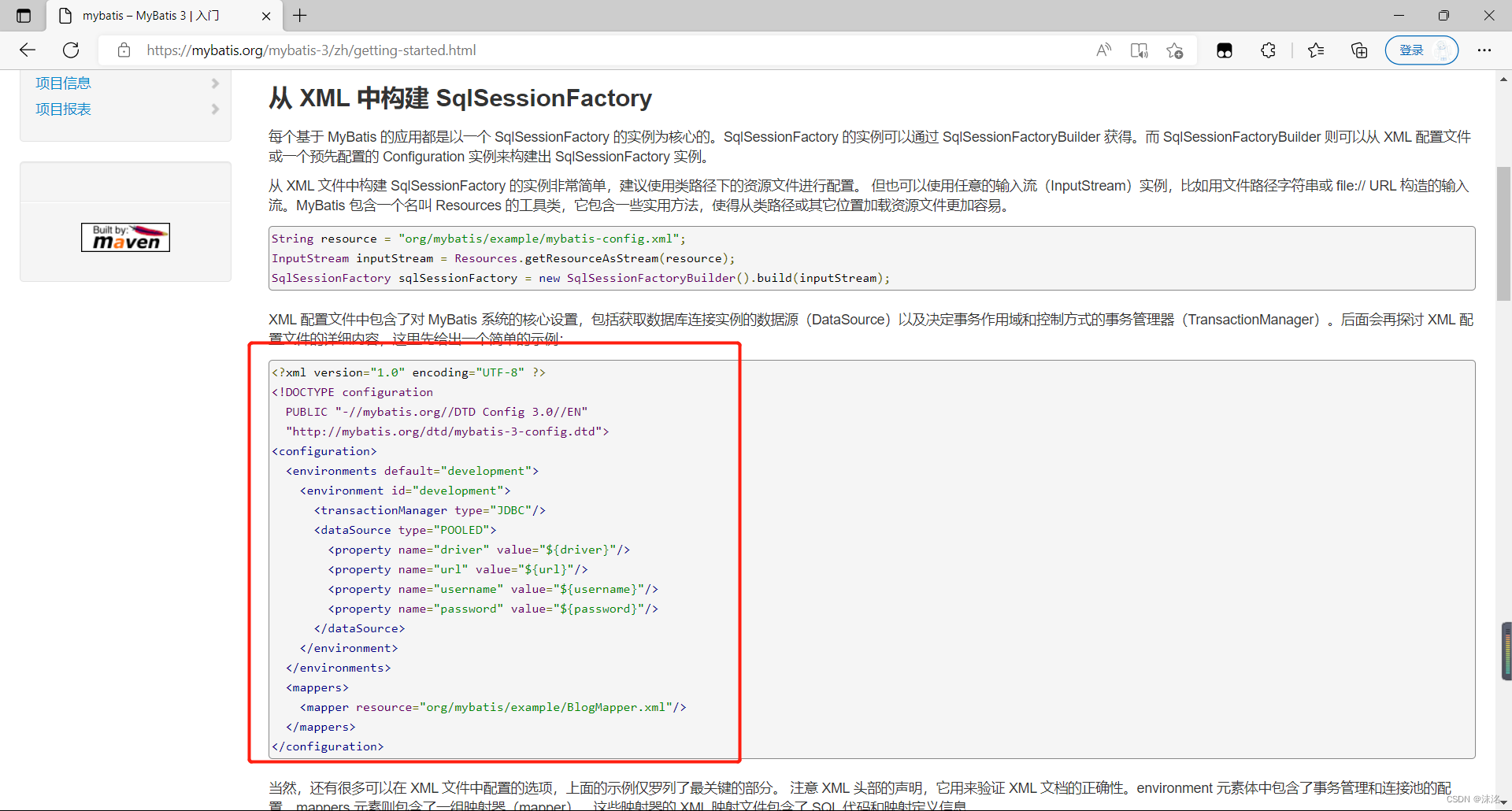Viewport: 1512px width, 811px height.
Task: View site security lock info
Action: [124, 50]
